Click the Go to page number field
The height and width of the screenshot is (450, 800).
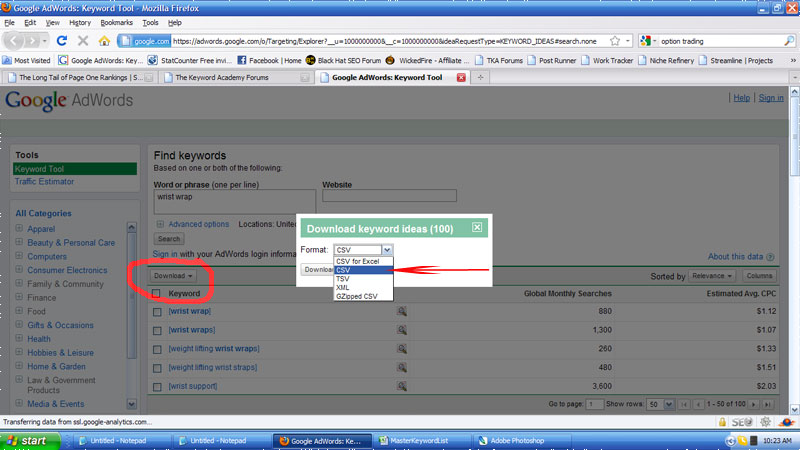pos(594,404)
